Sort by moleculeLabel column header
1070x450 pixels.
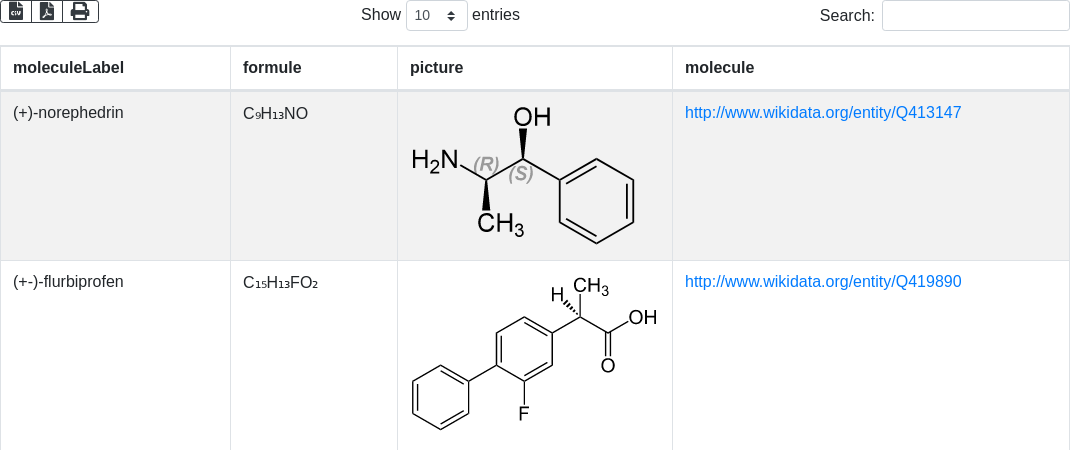(x=69, y=68)
